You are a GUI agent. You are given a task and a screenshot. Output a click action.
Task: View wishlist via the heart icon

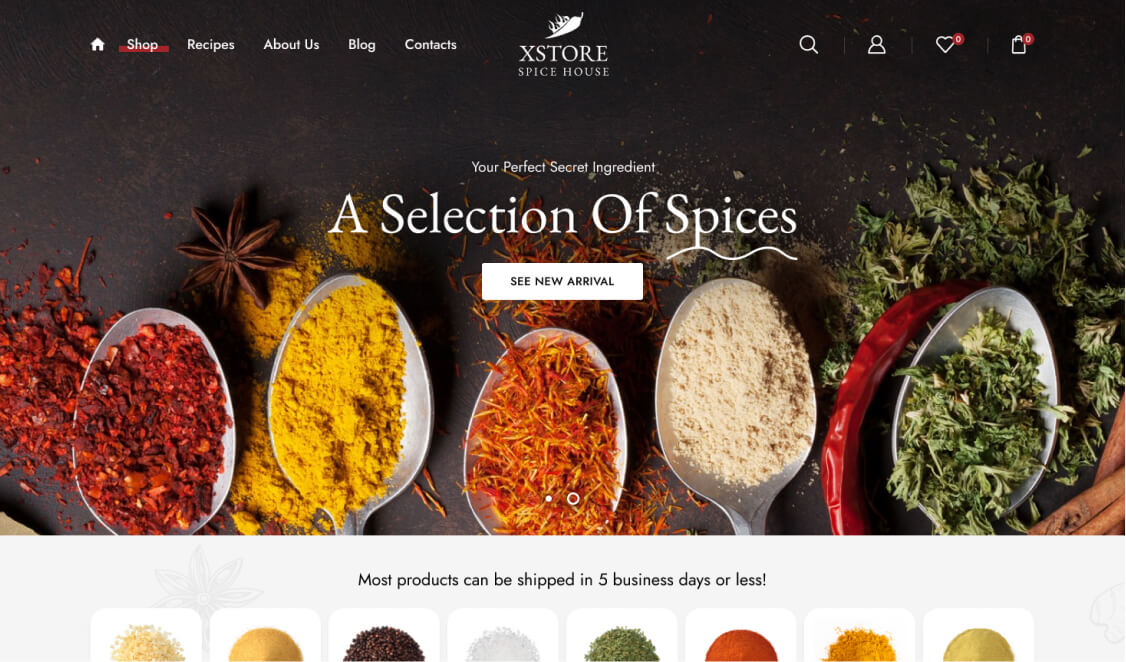[945, 45]
